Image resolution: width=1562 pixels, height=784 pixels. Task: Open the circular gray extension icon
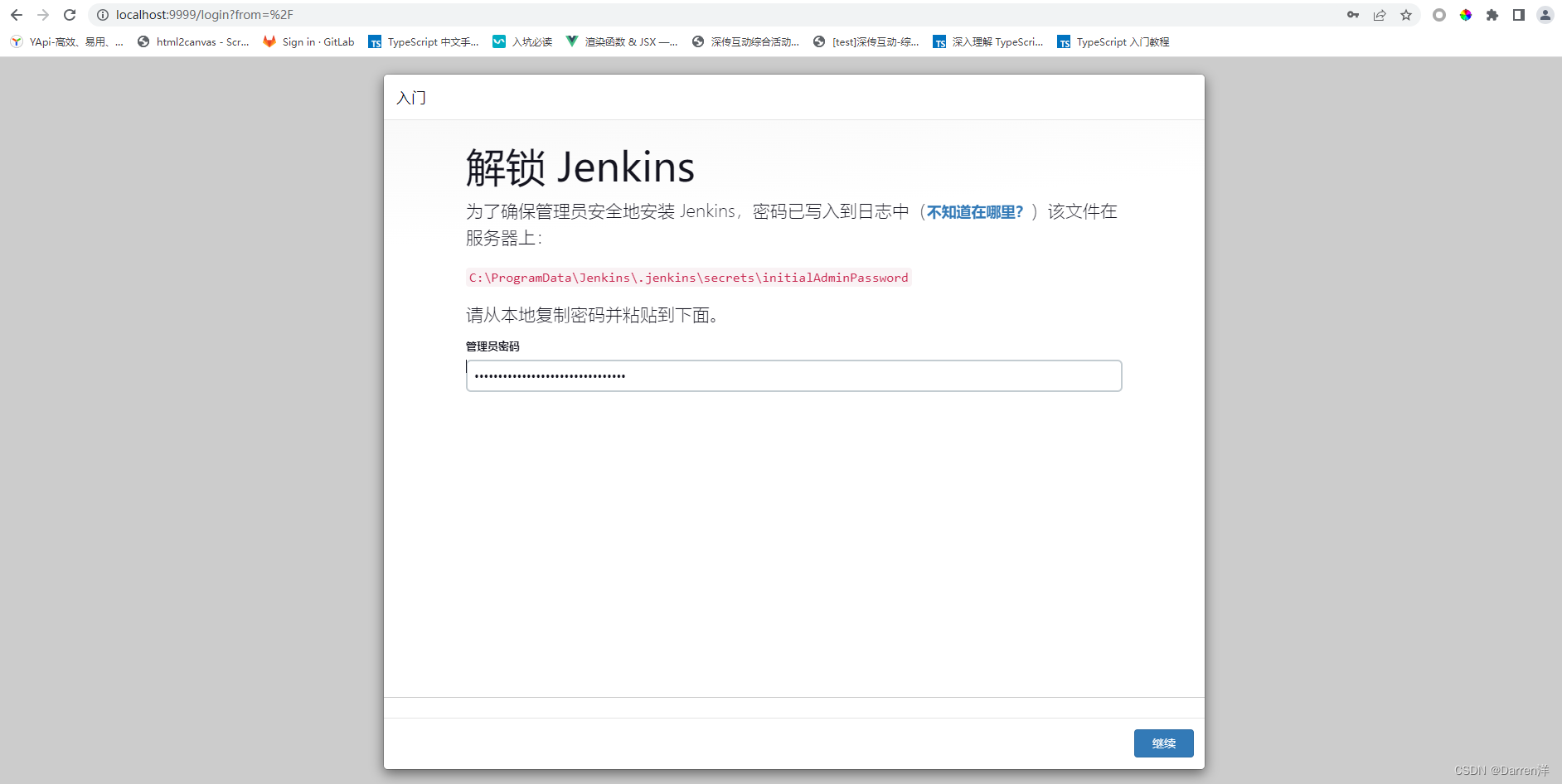(1439, 15)
